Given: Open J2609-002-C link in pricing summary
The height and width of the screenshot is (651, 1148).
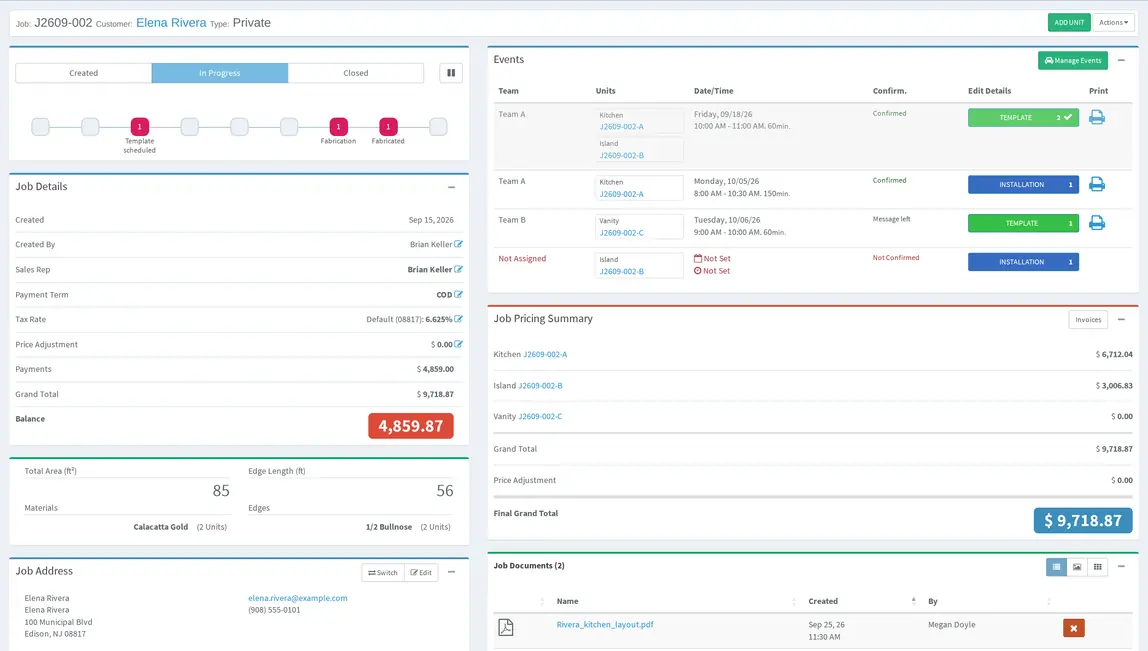Looking at the screenshot, I should tap(540, 416).
